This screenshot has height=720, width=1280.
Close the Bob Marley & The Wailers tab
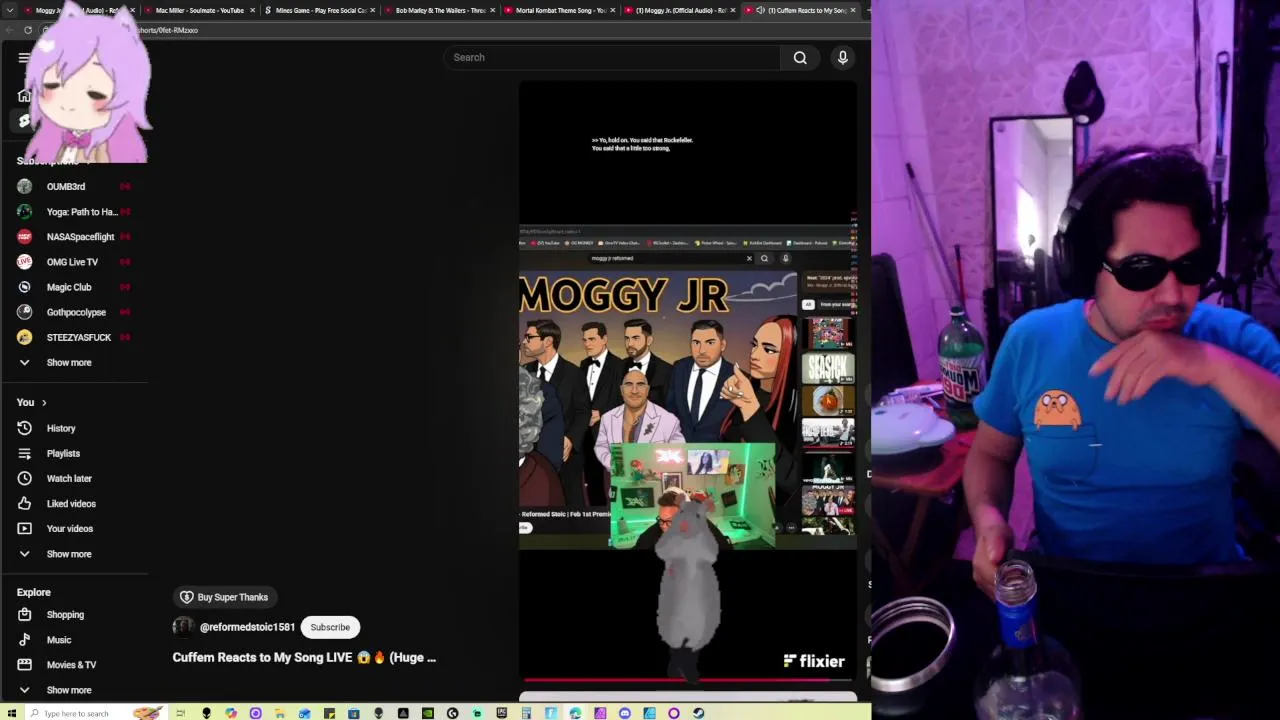point(492,10)
